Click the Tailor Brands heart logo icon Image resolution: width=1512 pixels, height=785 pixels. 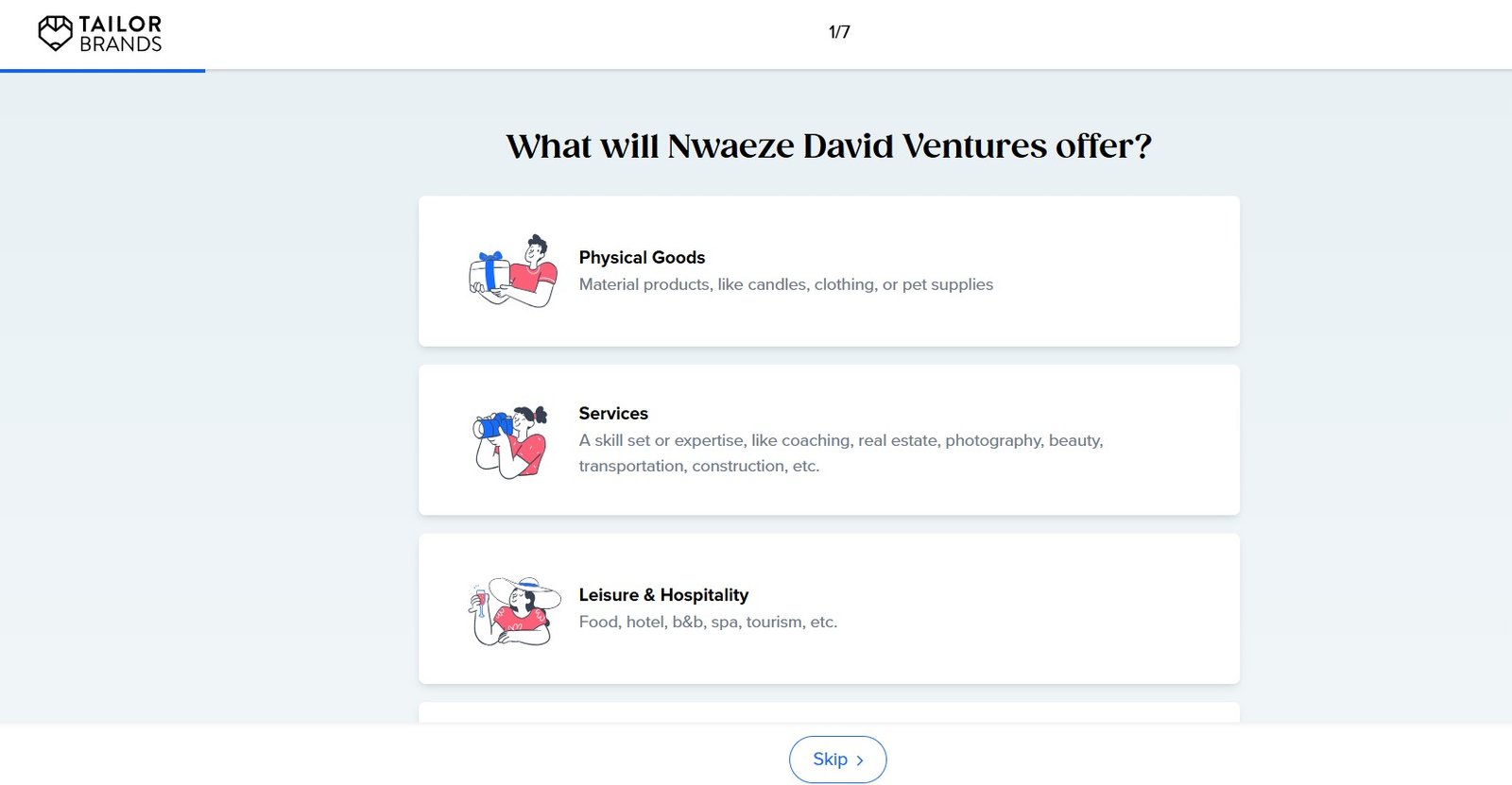[x=55, y=33]
